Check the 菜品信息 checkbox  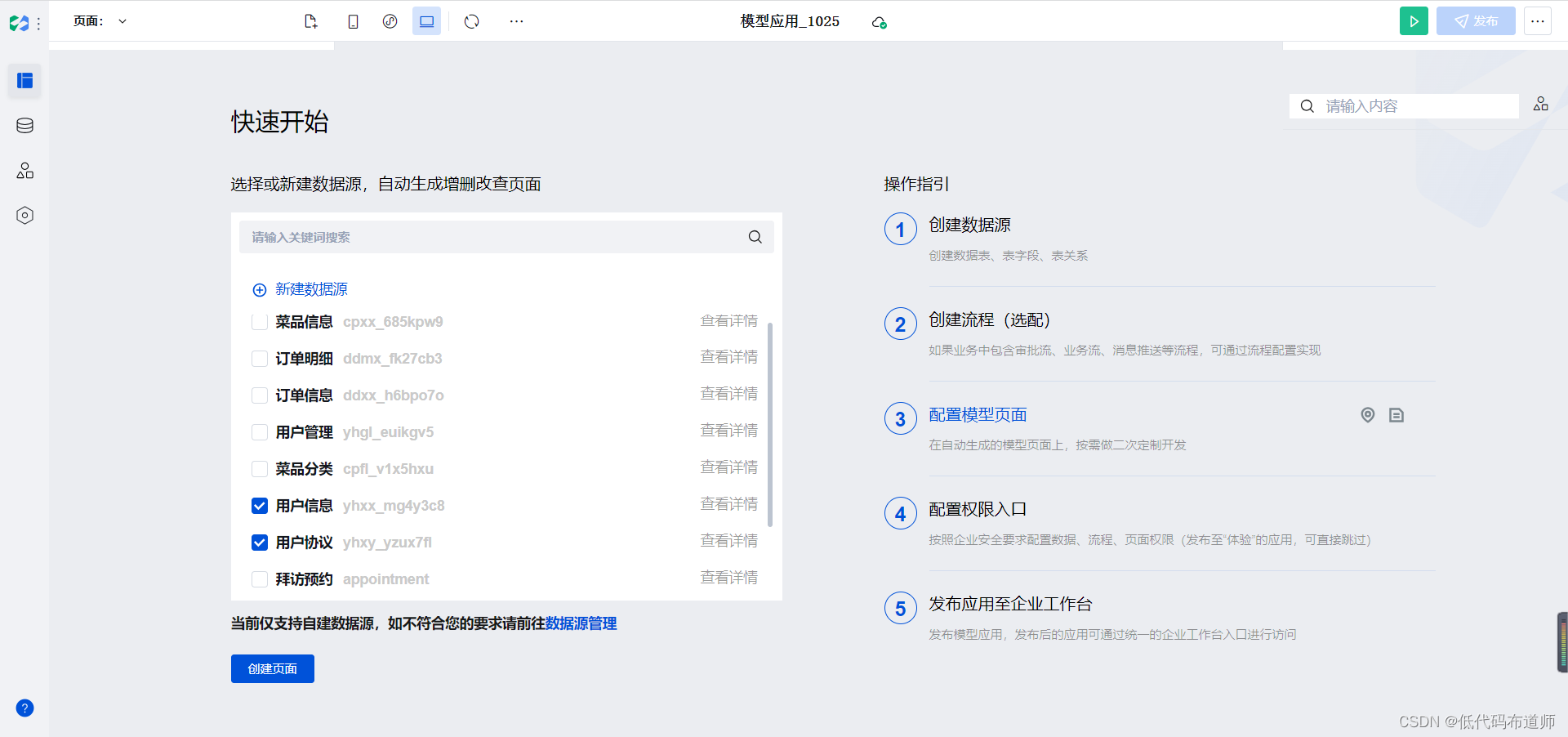coord(260,322)
